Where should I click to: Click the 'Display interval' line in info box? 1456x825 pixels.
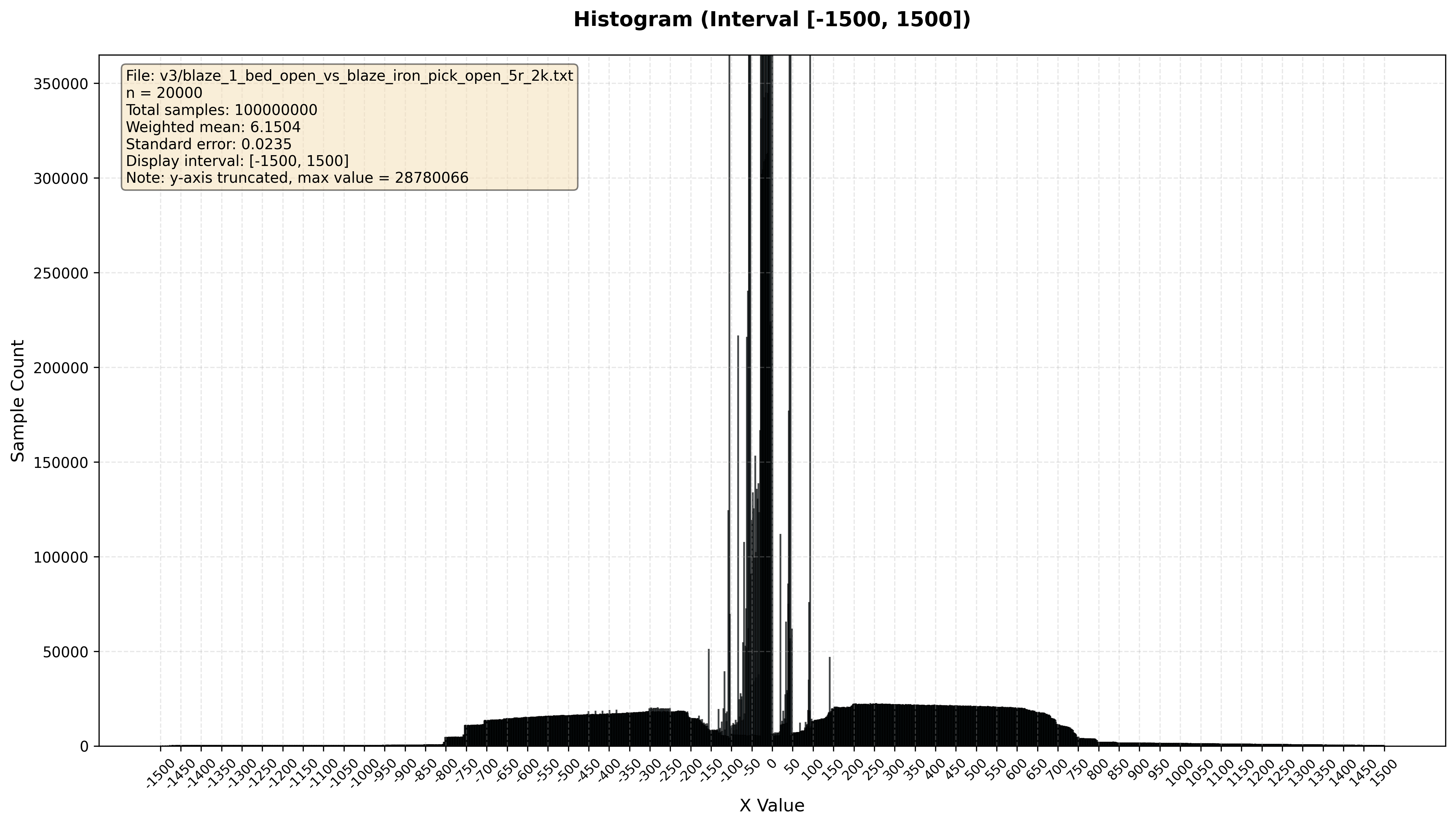click(237, 161)
